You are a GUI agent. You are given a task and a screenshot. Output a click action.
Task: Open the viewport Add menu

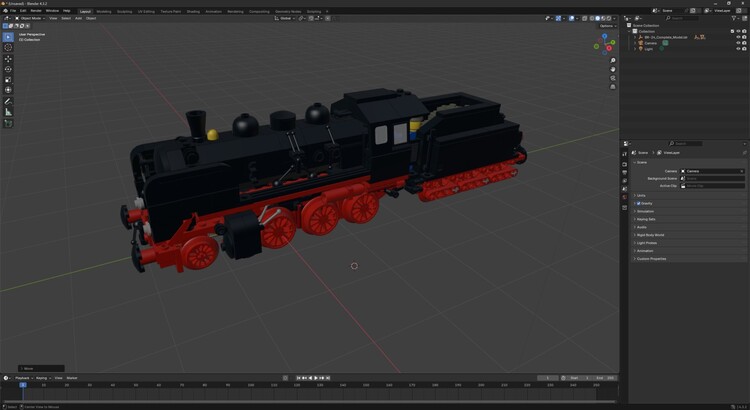click(78, 18)
